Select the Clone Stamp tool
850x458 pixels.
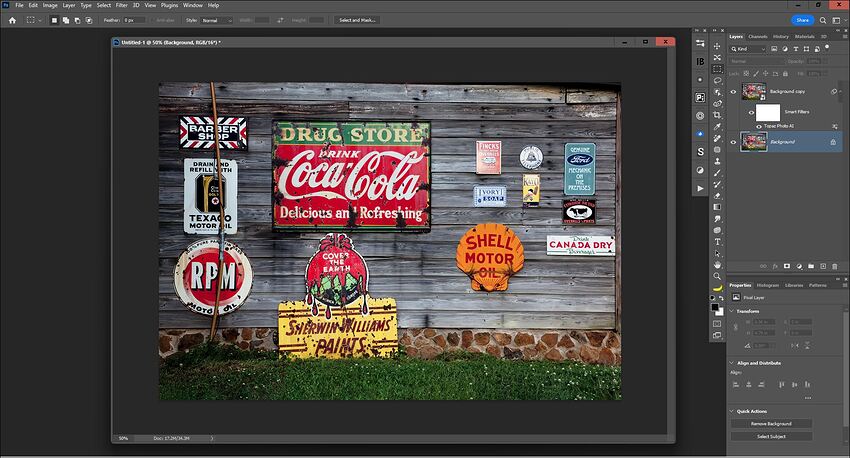717,161
